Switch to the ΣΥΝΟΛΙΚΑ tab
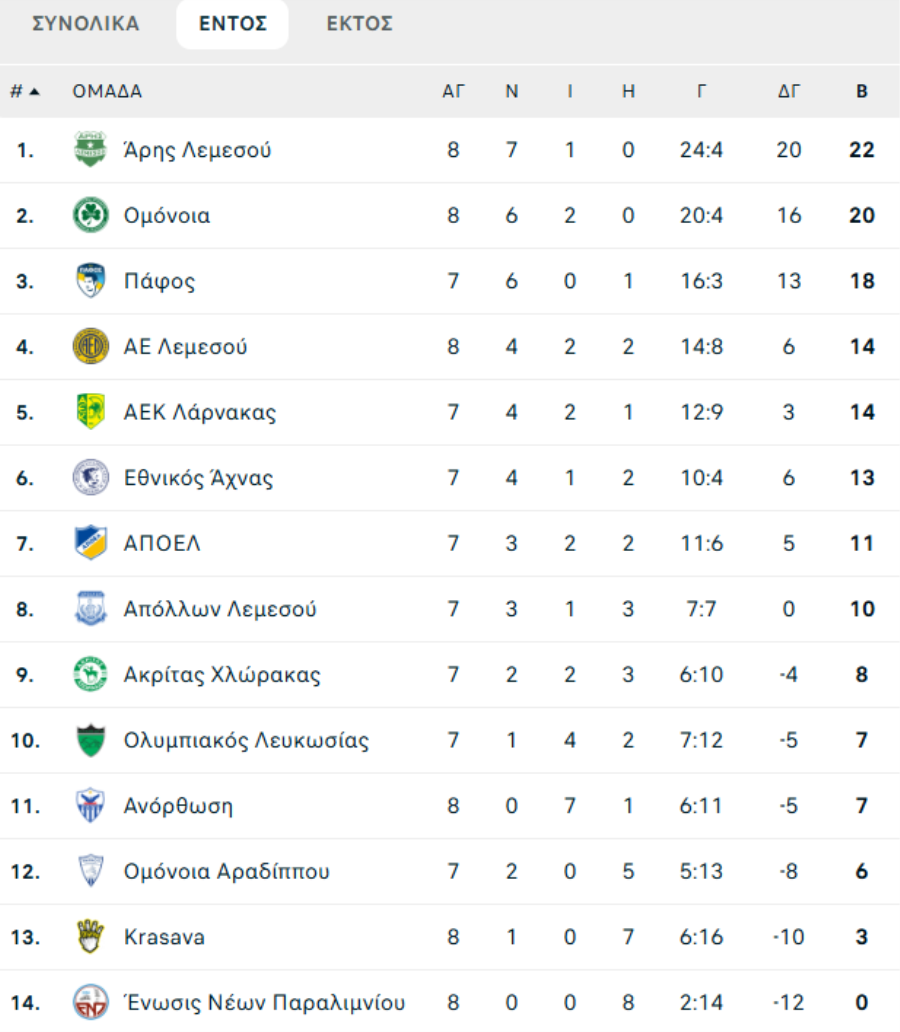This screenshot has height=1032, width=900. (86, 25)
